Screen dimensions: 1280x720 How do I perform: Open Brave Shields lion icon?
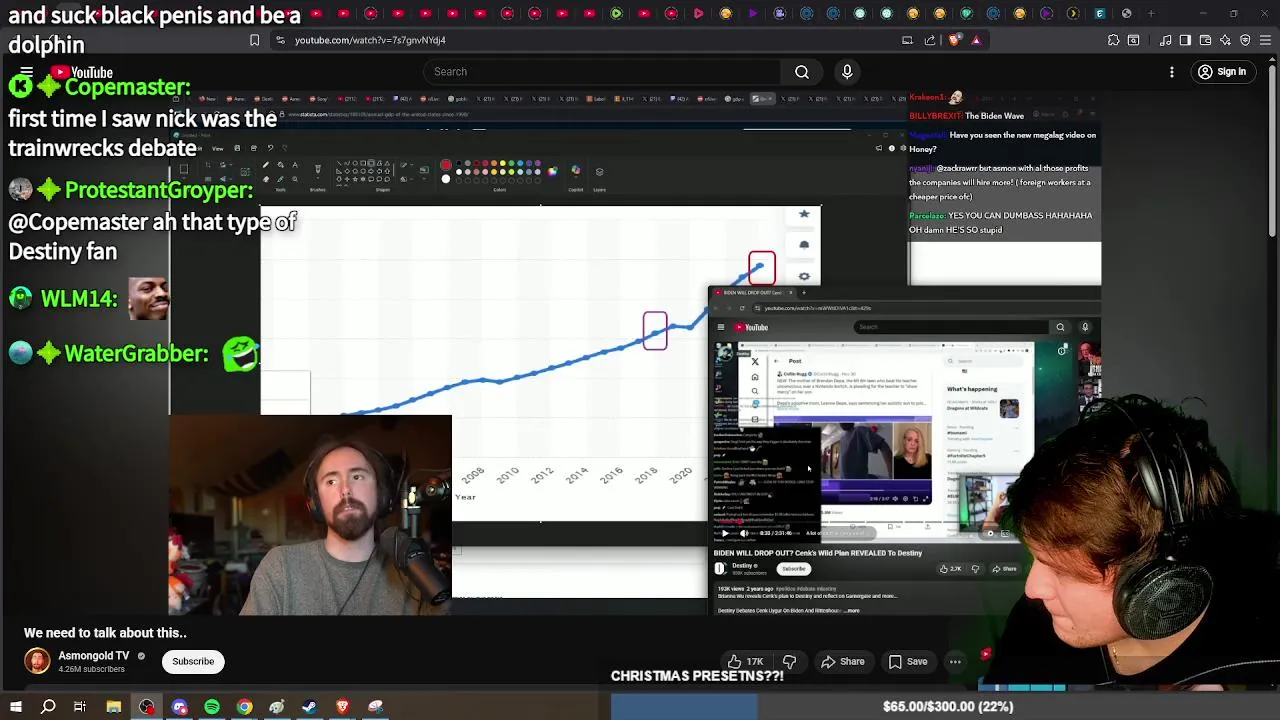[954, 40]
